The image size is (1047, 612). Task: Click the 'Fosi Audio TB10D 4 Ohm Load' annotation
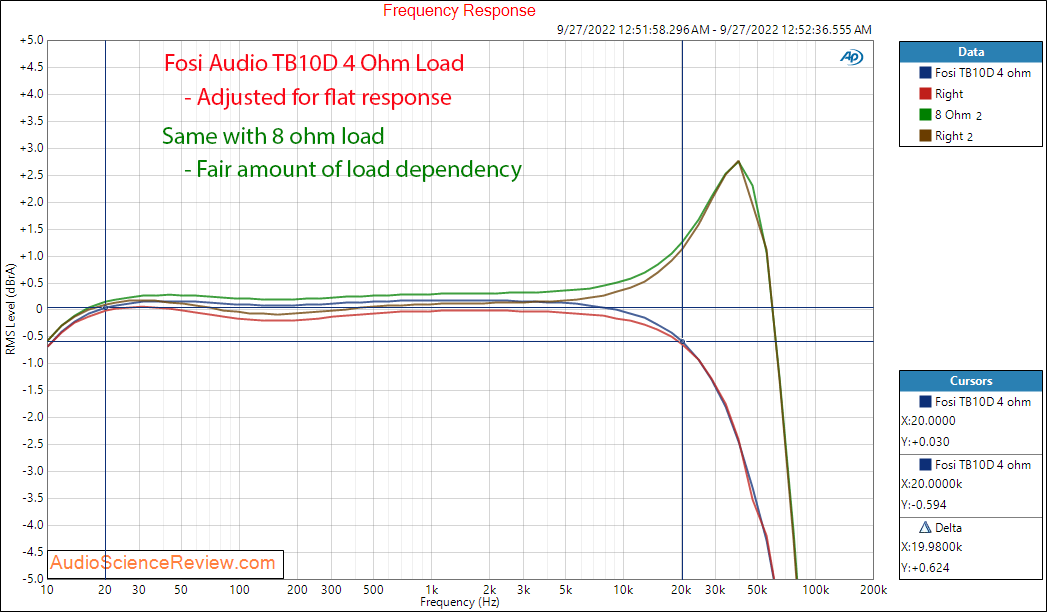[x=314, y=63]
